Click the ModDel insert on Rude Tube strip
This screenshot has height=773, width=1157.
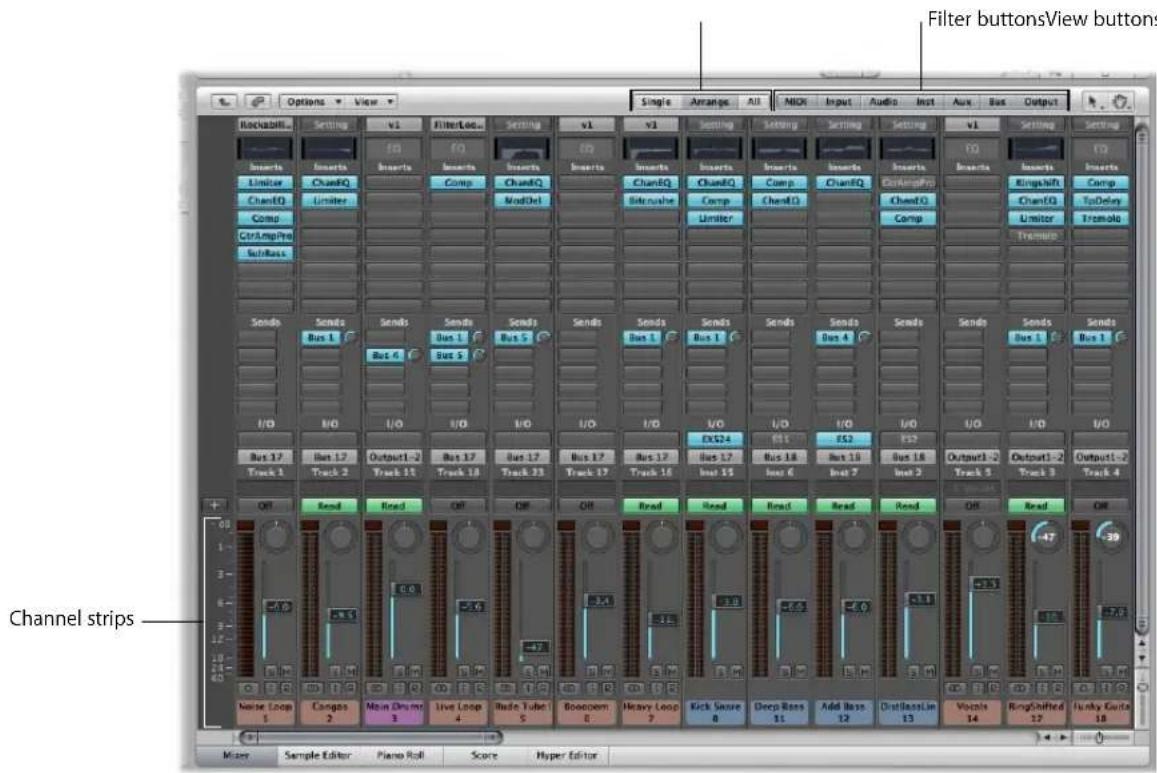pyautogui.click(x=522, y=200)
